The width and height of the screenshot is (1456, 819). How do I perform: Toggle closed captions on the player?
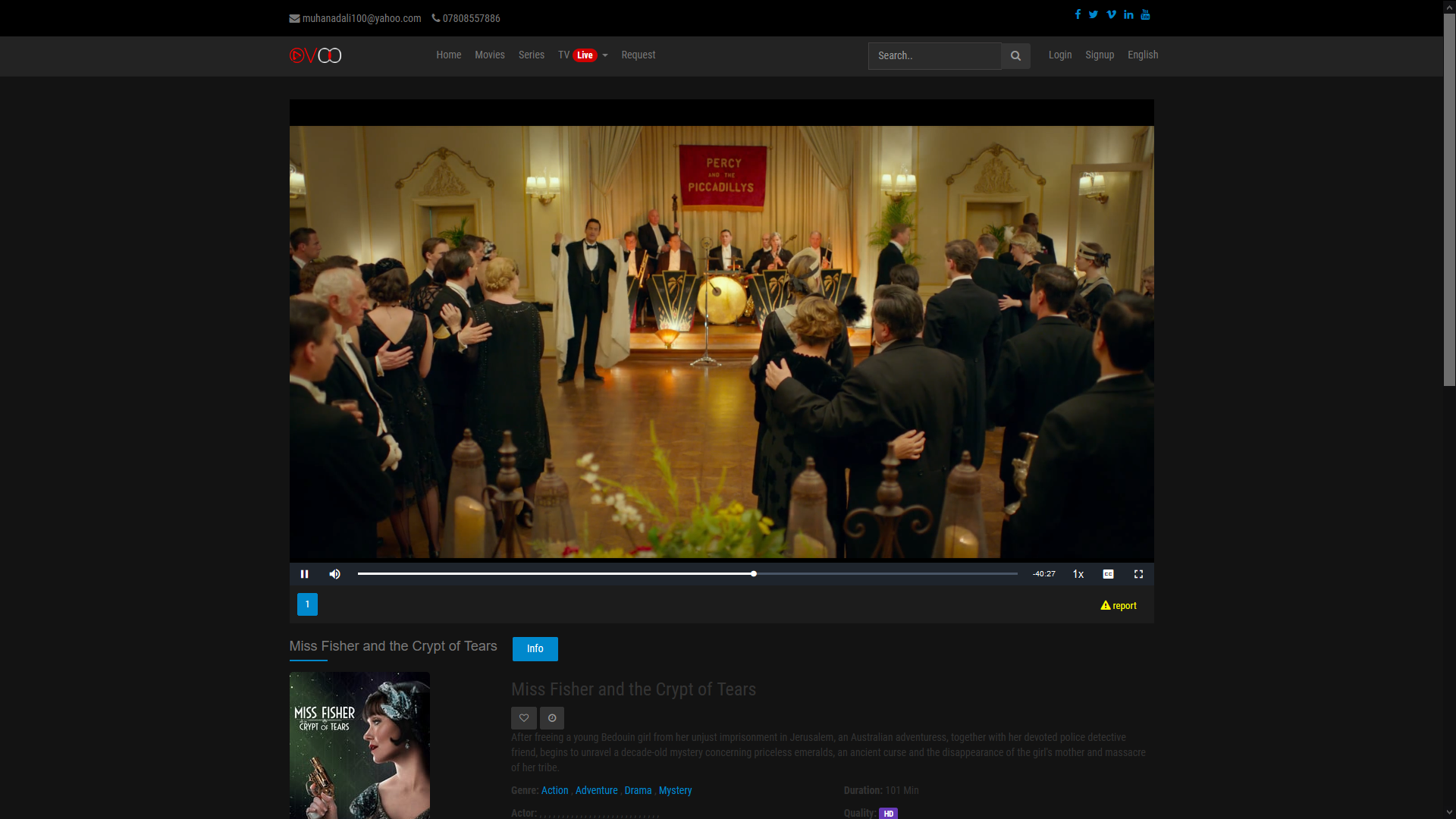[1108, 574]
